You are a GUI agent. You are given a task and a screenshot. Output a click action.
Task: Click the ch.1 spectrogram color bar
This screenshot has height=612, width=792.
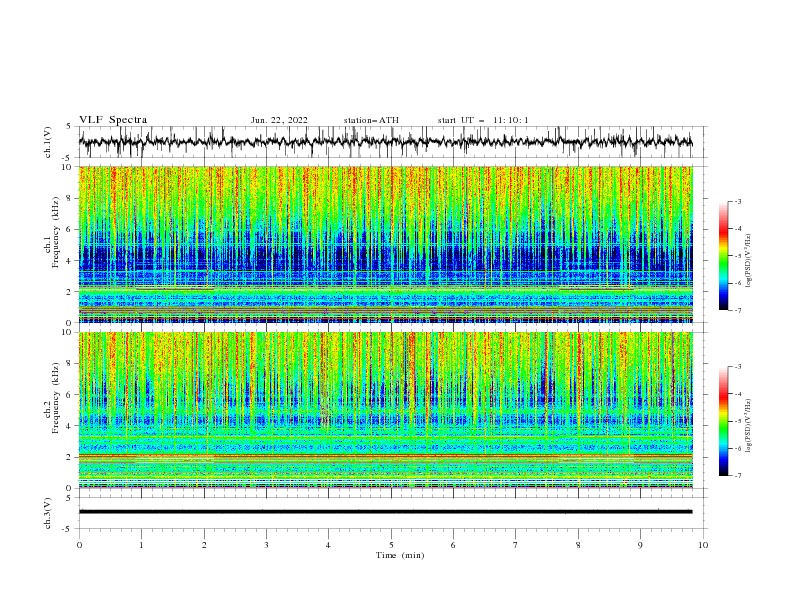724,256
